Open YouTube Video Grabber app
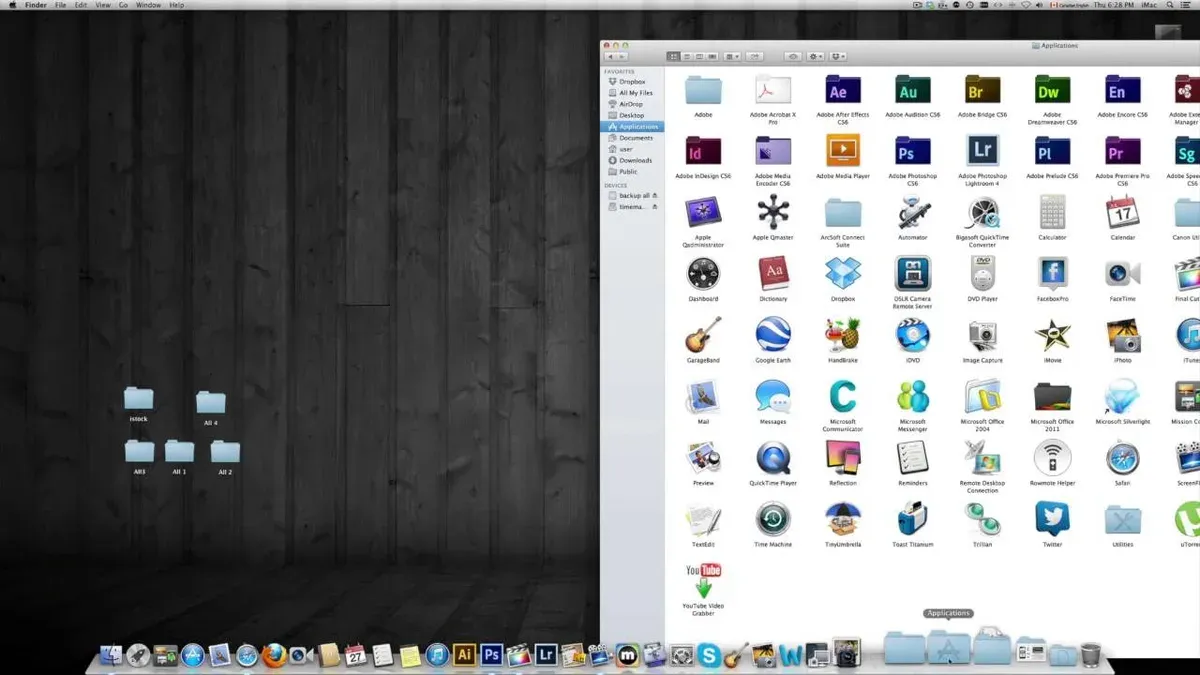 703,581
